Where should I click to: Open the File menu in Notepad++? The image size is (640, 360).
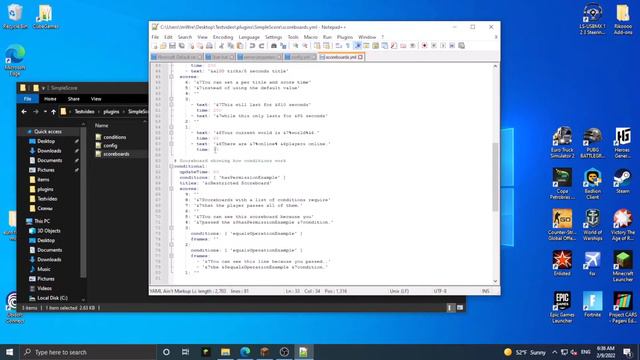(155, 37)
